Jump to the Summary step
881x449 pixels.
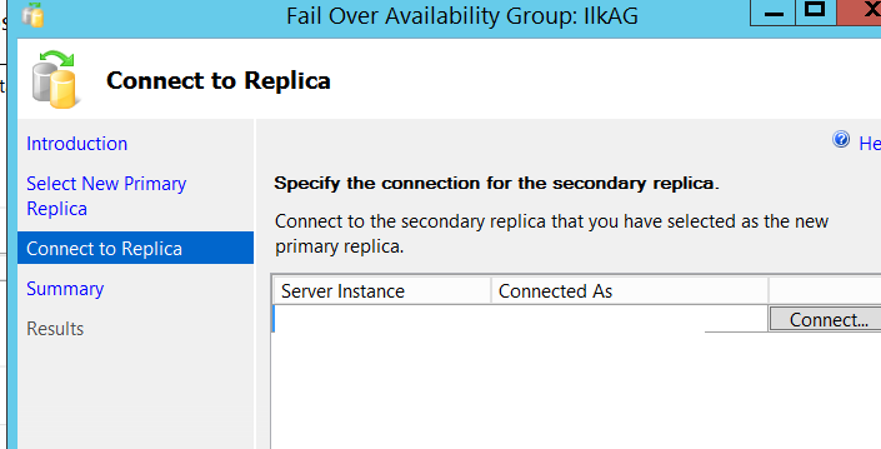tap(65, 288)
